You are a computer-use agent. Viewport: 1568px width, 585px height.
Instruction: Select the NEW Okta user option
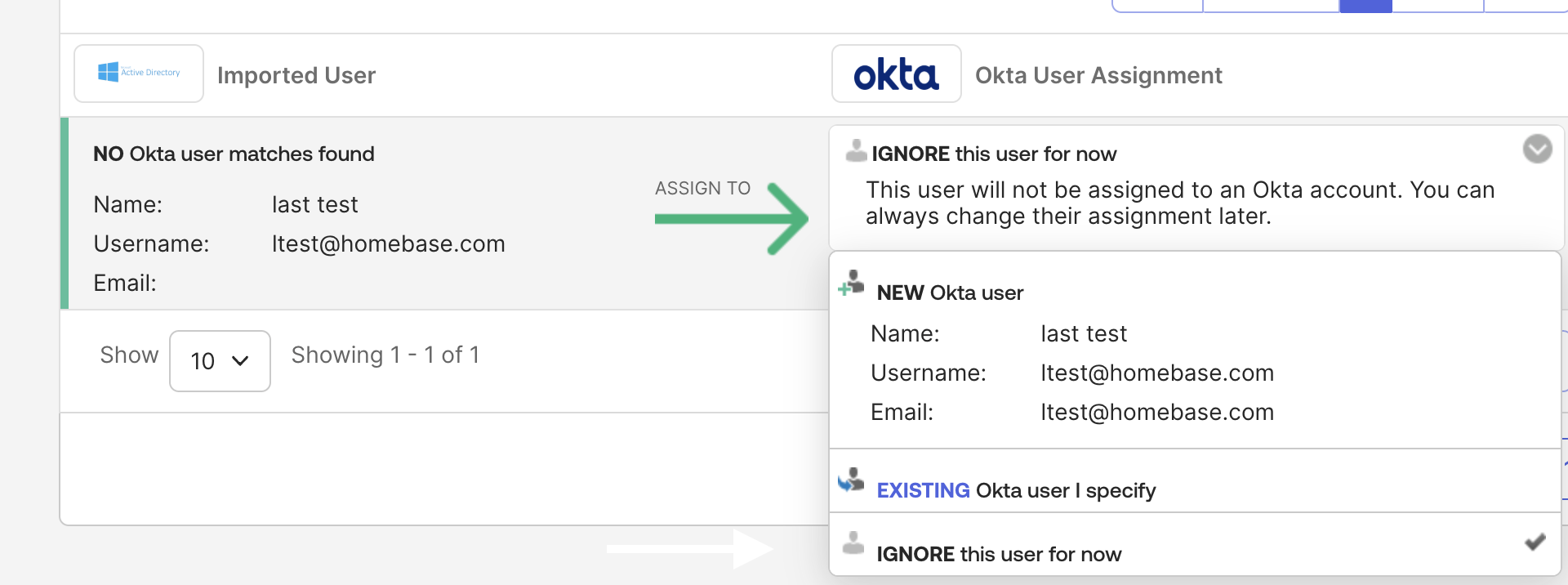[1195, 351]
